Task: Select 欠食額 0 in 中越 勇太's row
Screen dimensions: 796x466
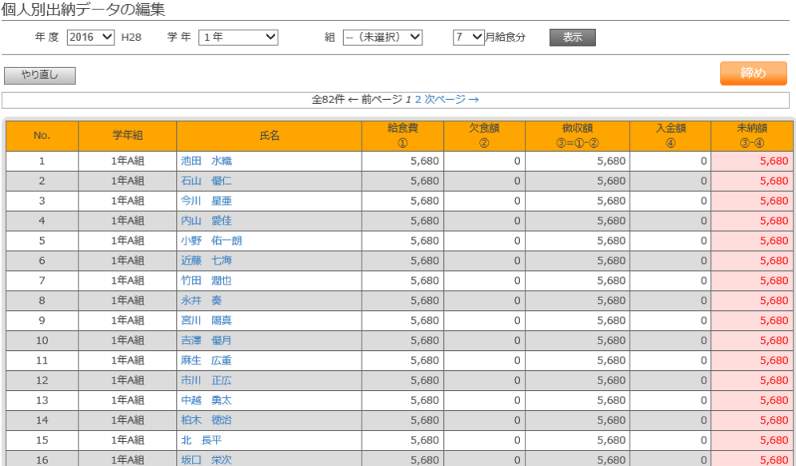Action: click(484, 400)
